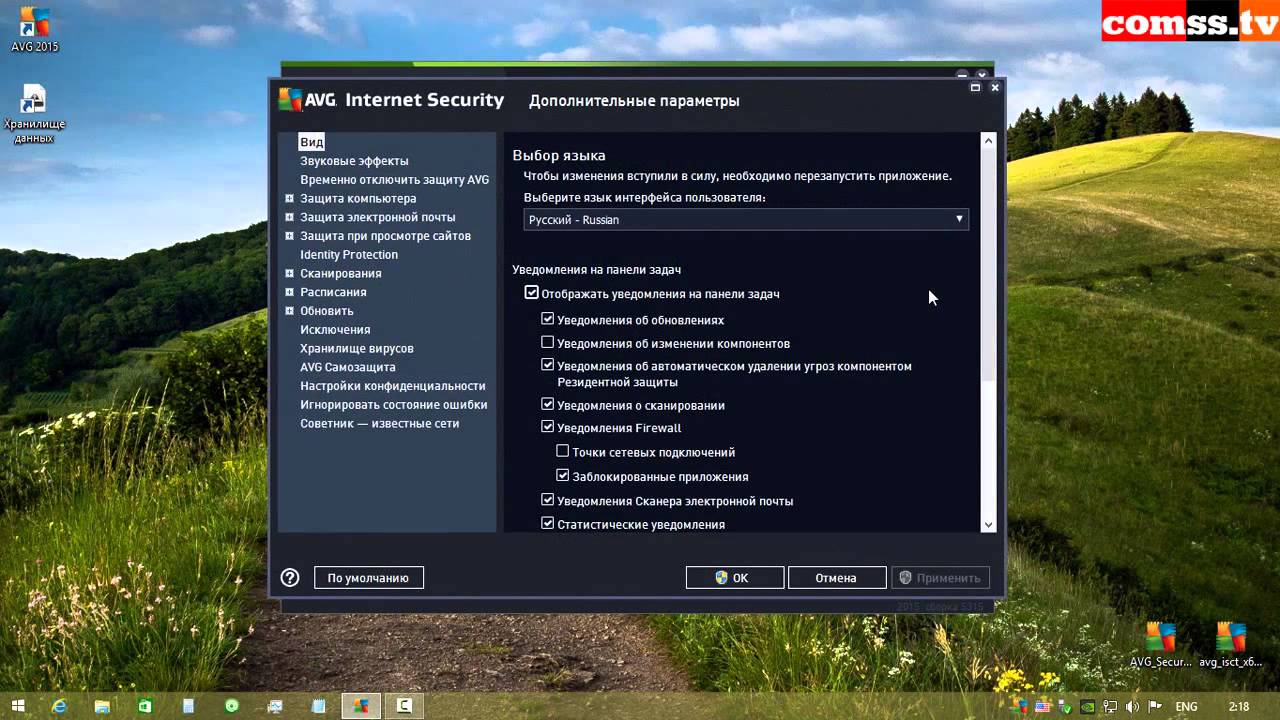Switch to the AVG taskbar window

(x=361, y=706)
